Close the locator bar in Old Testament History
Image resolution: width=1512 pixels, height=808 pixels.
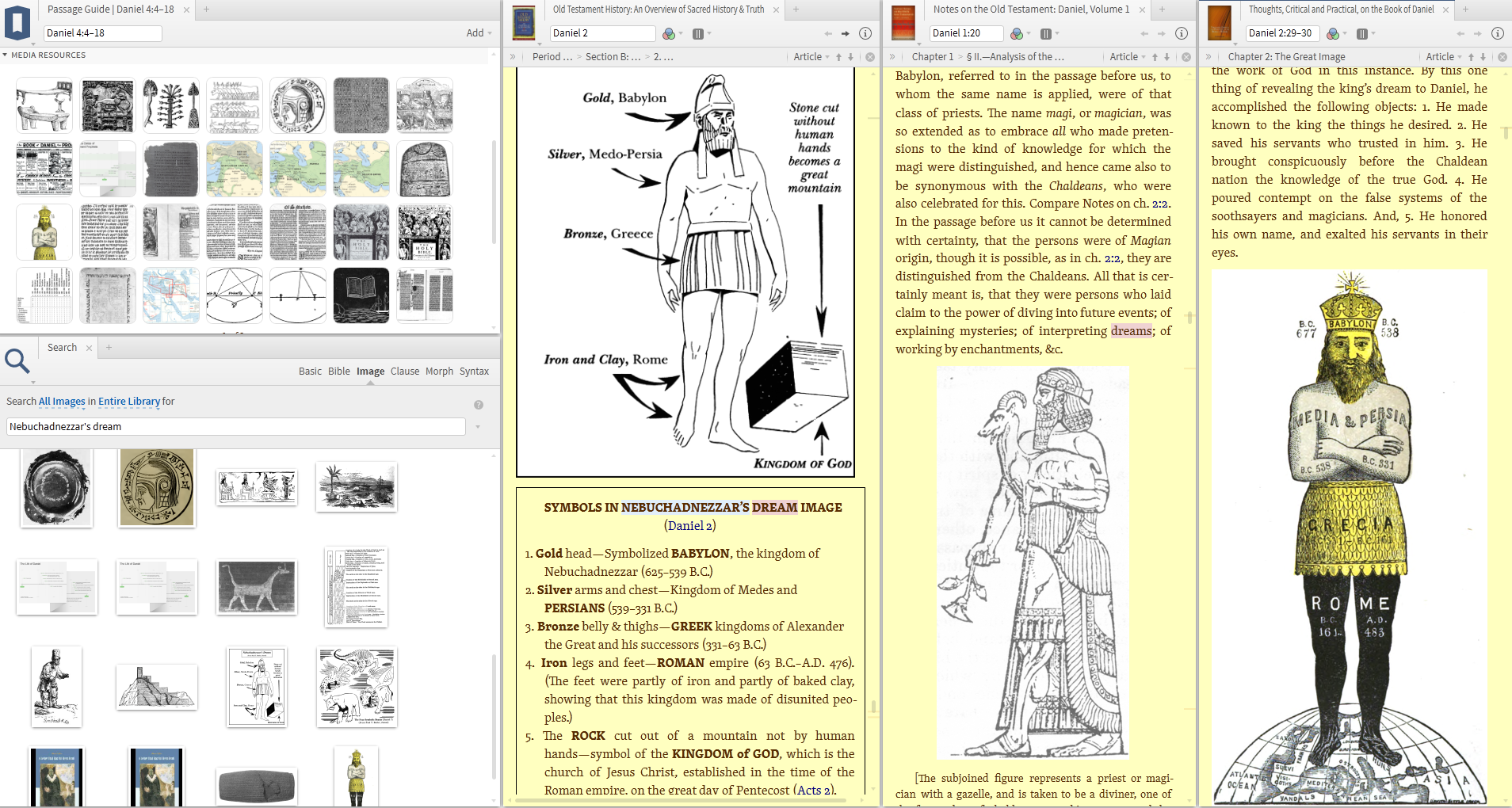(x=870, y=57)
